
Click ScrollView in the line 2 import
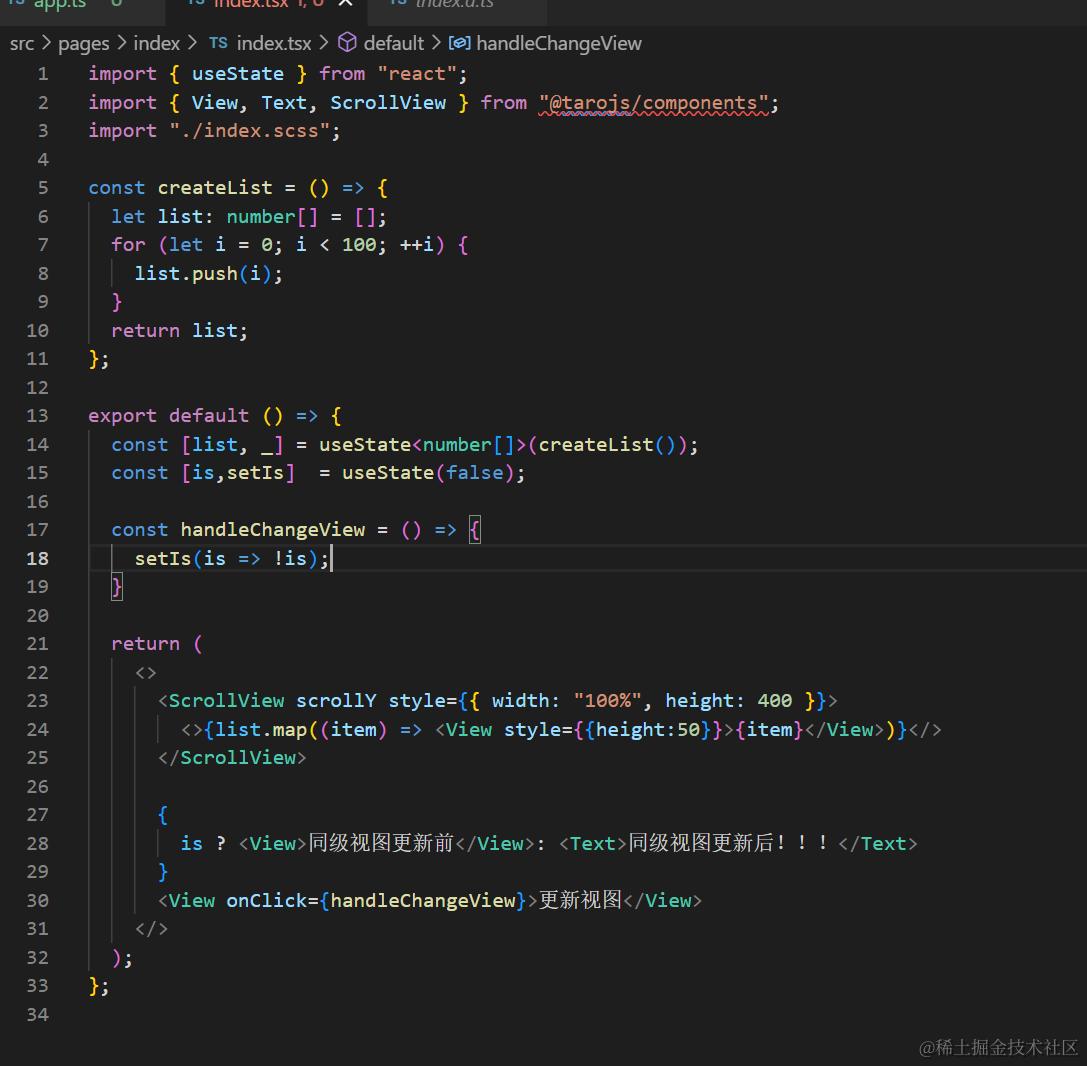click(x=388, y=103)
